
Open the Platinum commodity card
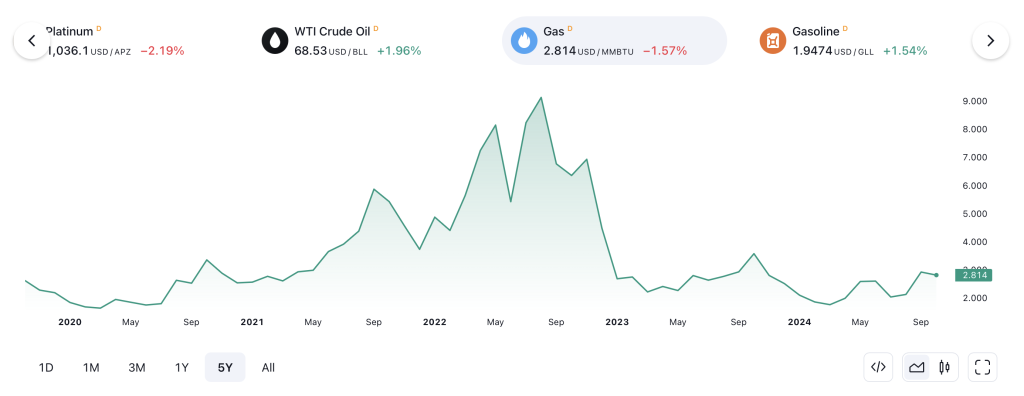click(114, 41)
